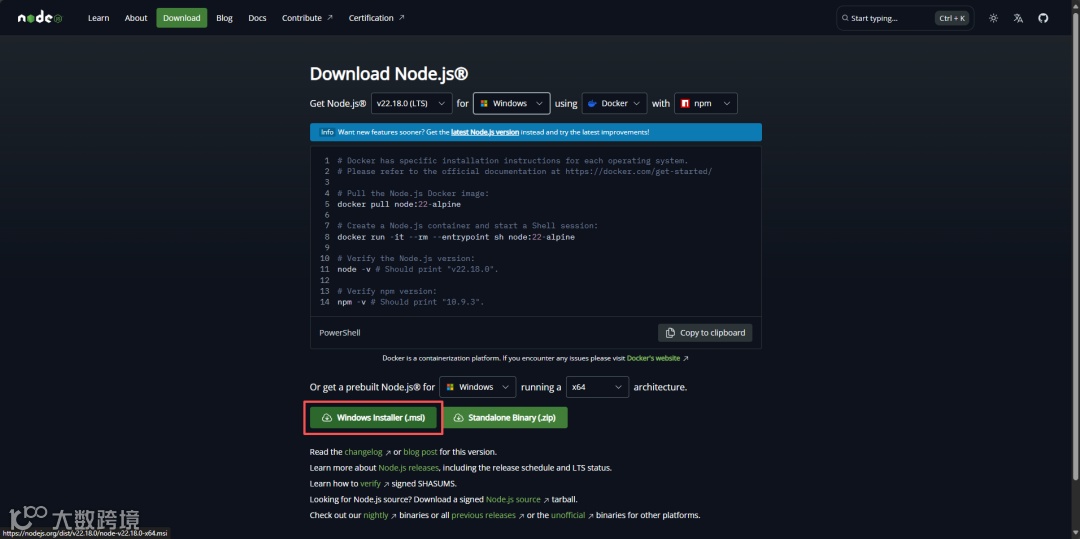The image size is (1080, 539).
Task: Open the verify link for SHASUMS
Action: (375, 484)
